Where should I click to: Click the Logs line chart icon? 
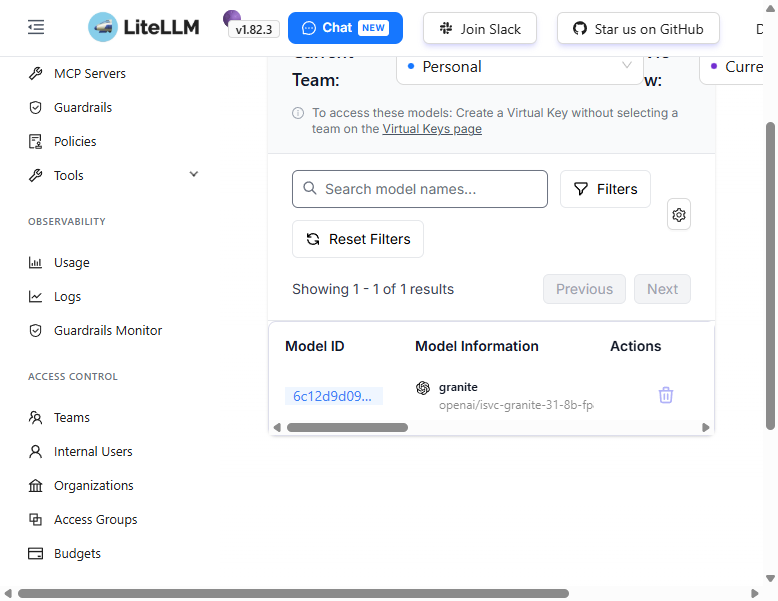coord(35,296)
